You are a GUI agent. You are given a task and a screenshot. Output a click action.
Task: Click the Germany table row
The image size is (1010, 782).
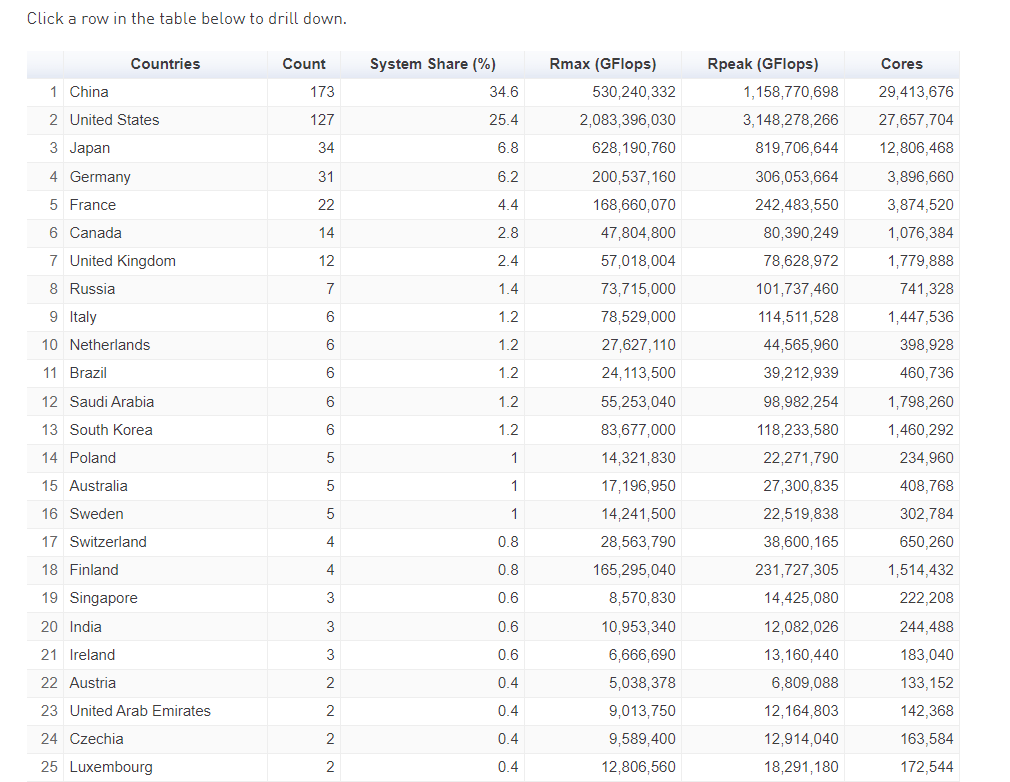(x=100, y=177)
